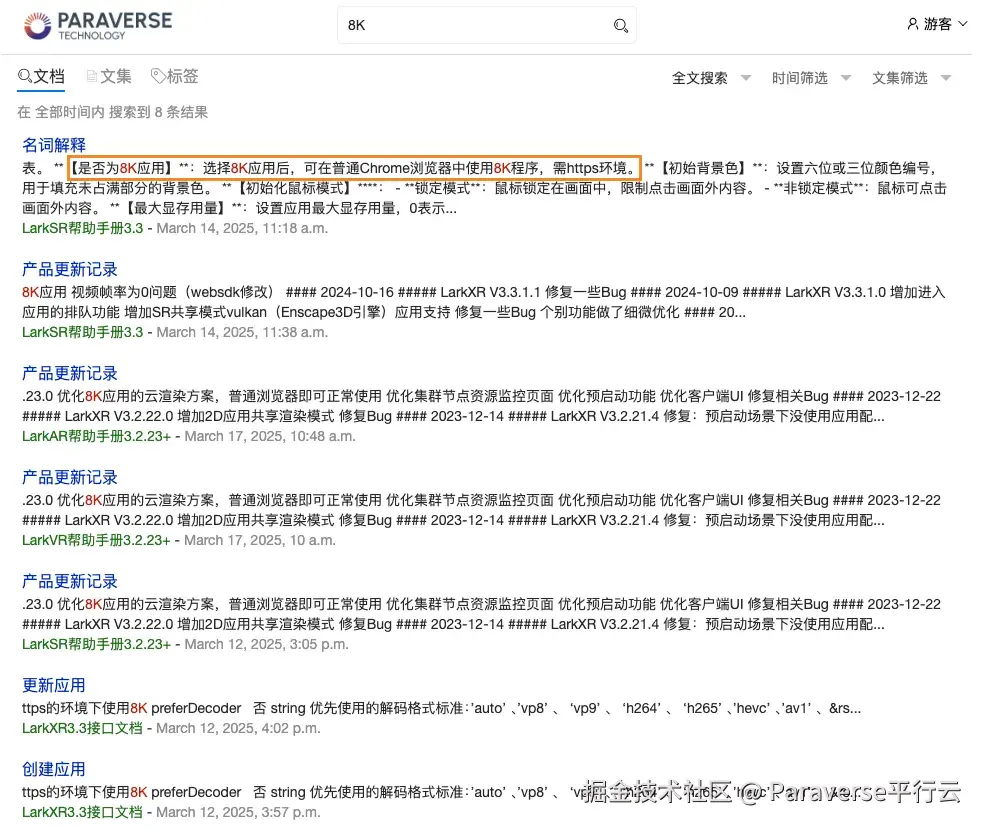Screen dimensions: 985x829
Task: Click the document icon beside 文集
Action: pos(91,75)
